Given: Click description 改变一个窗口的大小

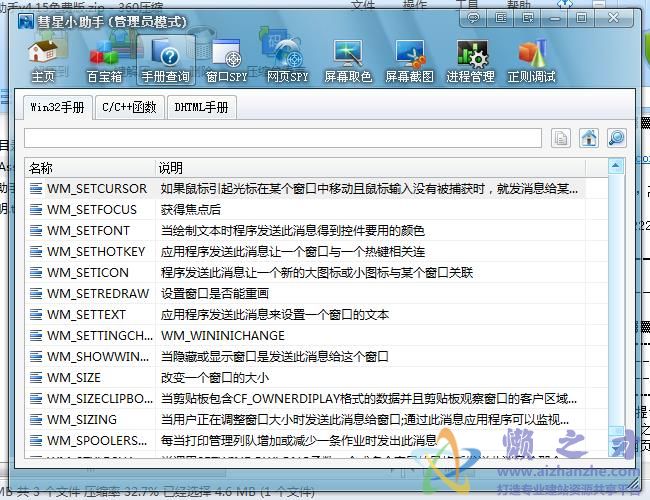Looking at the screenshot, I should click(x=215, y=378).
